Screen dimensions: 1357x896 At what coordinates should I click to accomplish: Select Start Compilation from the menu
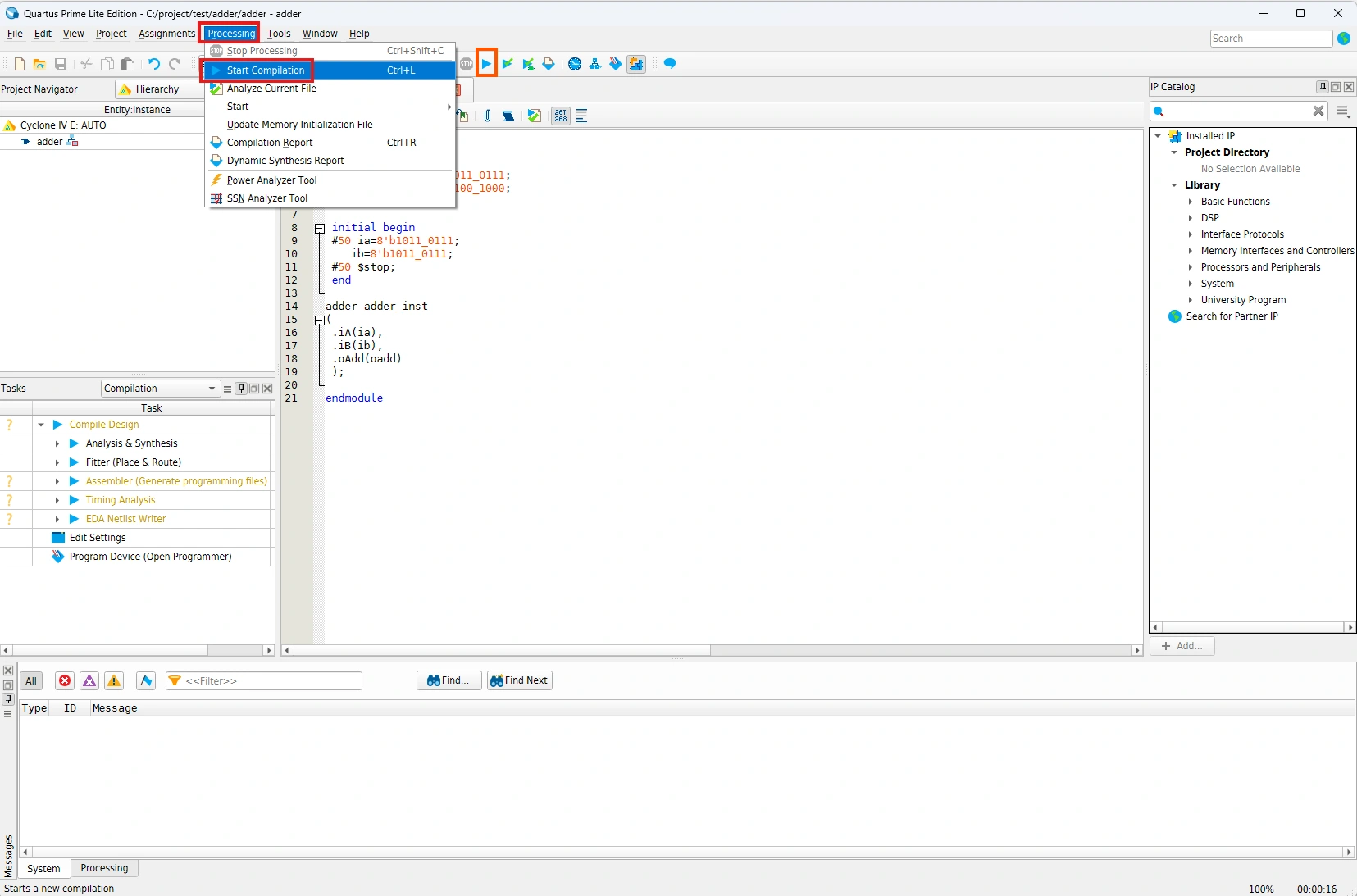pyautogui.click(x=266, y=70)
